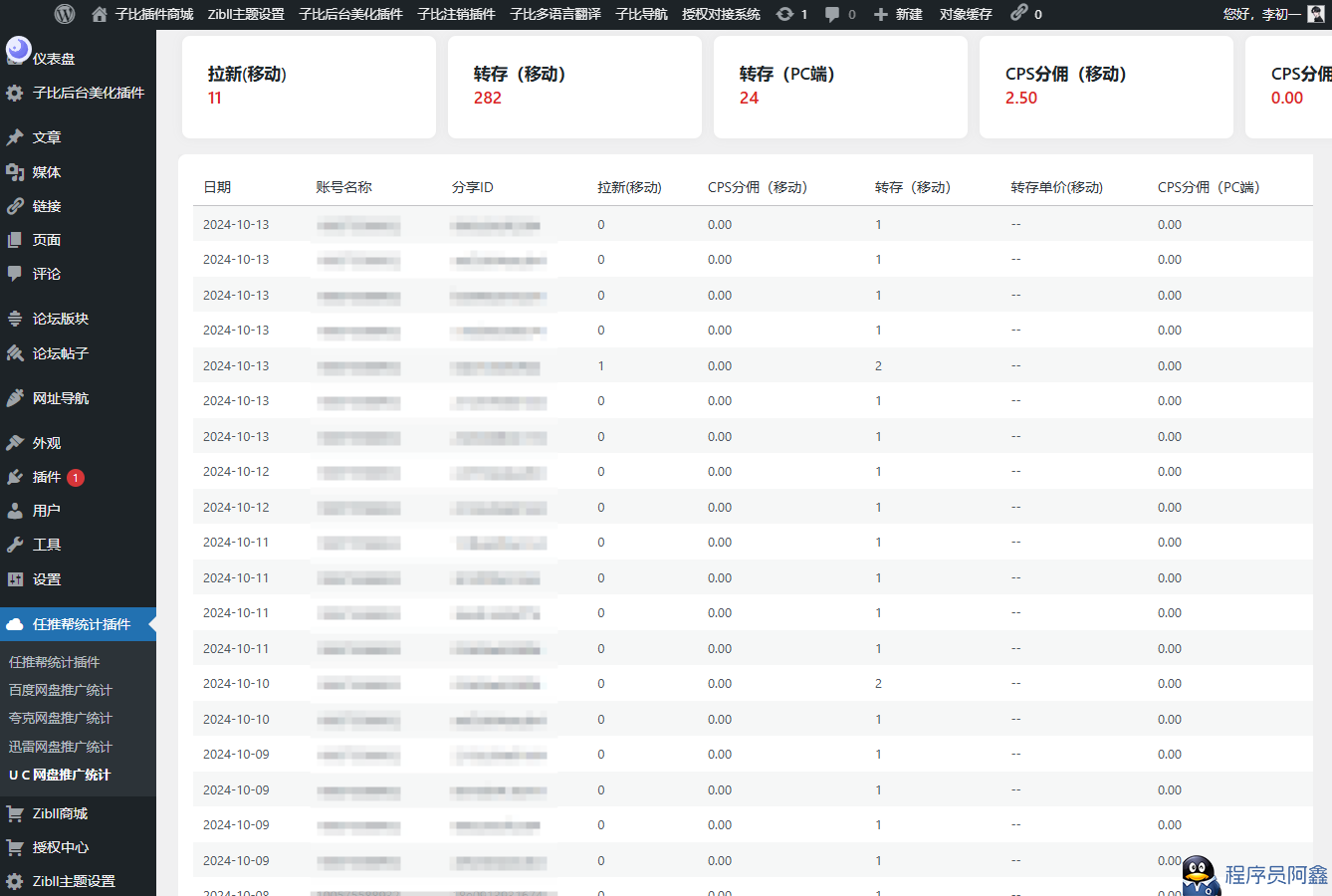Open the comments bubble icon in the admin bar
Viewport: 1332px width, 896px height.
click(832, 14)
